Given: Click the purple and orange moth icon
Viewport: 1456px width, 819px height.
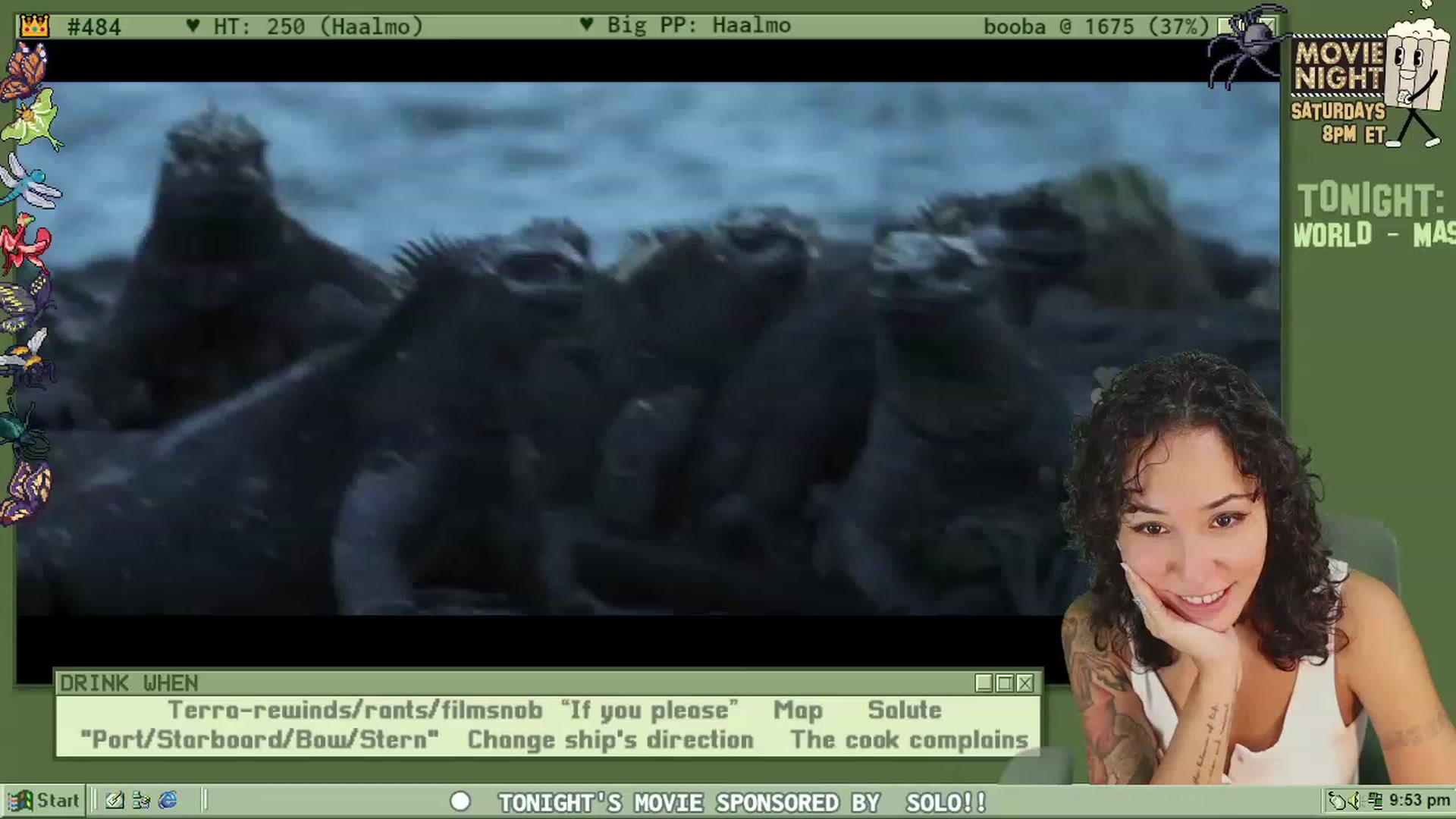Looking at the screenshot, I should [x=26, y=491].
